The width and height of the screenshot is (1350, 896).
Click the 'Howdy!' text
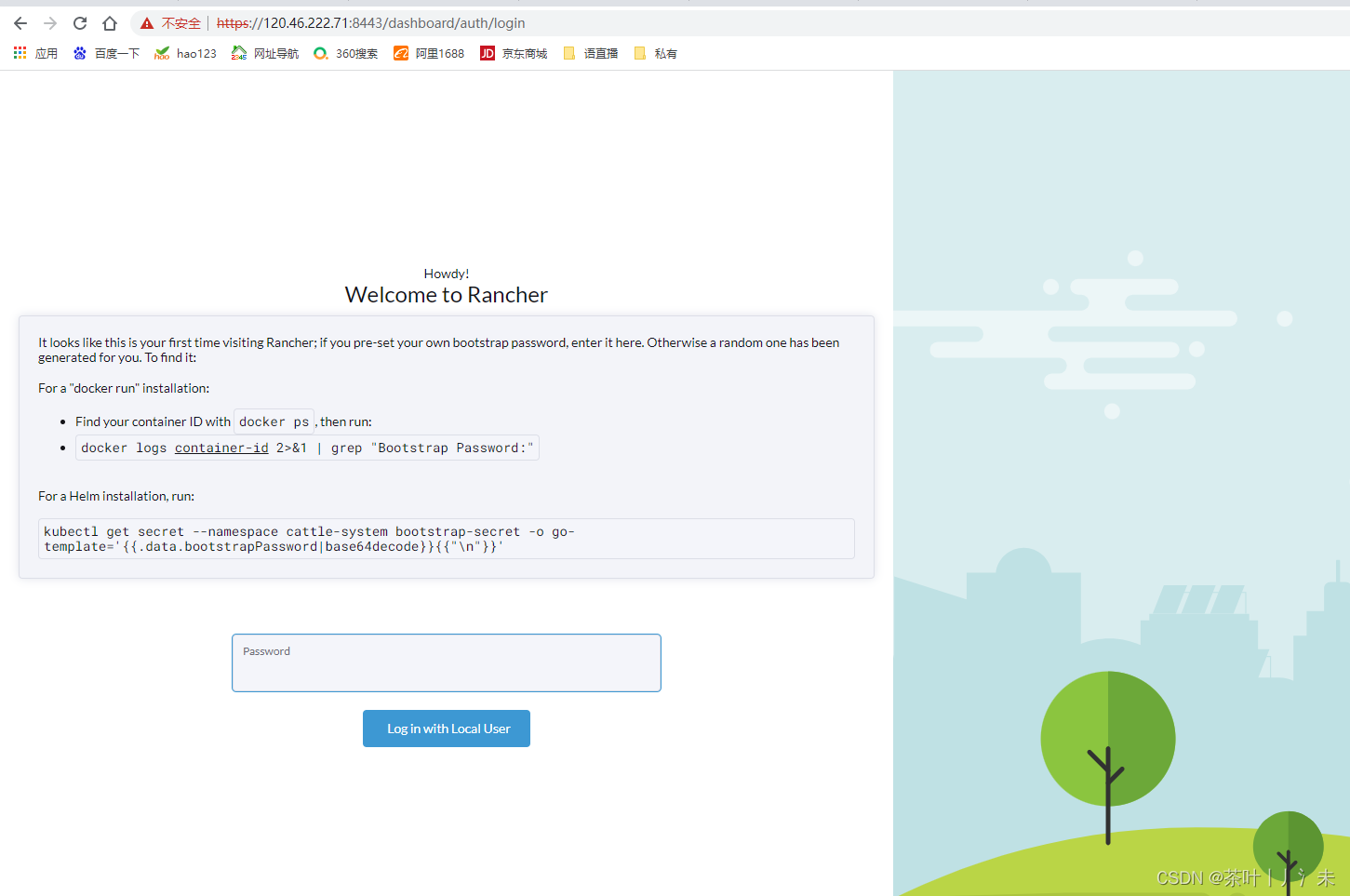[447, 274]
